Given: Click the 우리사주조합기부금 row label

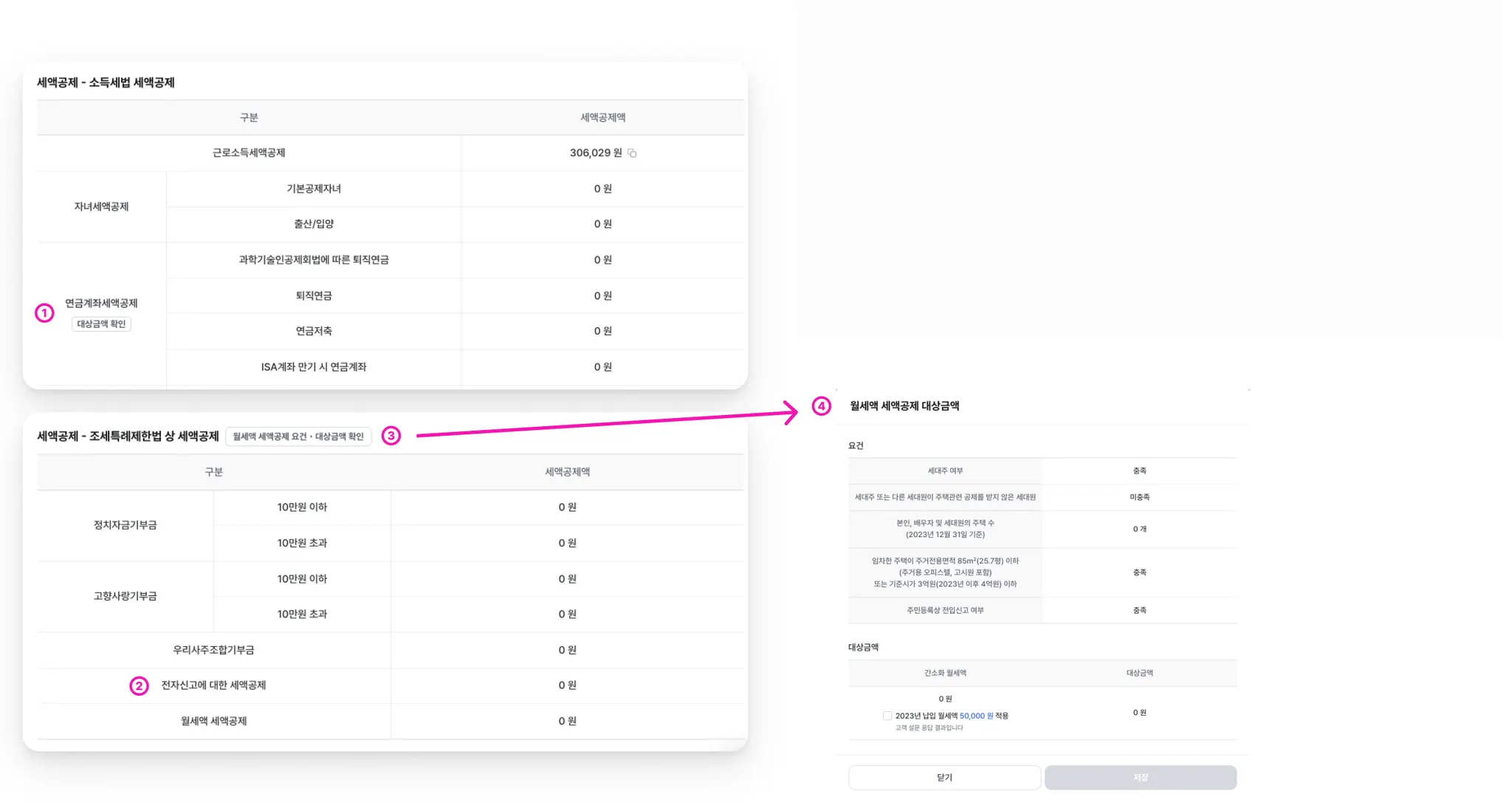Looking at the screenshot, I should (213, 650).
